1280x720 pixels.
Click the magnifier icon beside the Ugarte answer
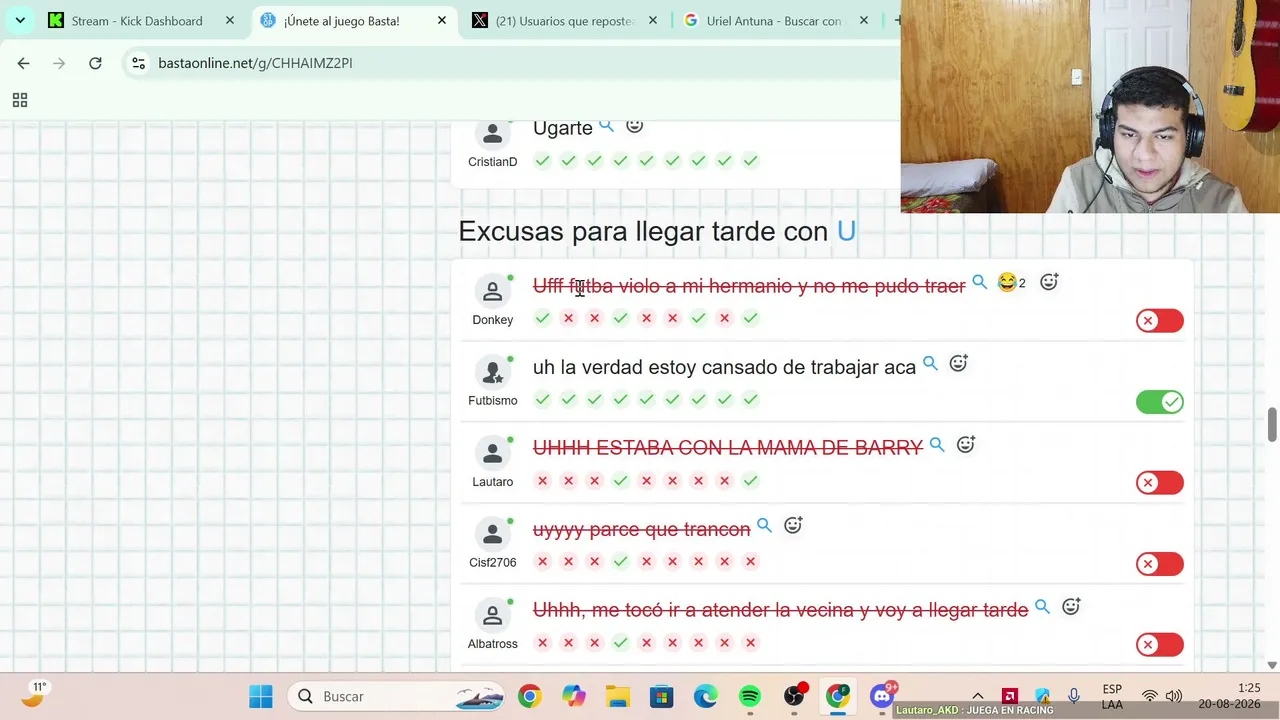(x=606, y=126)
